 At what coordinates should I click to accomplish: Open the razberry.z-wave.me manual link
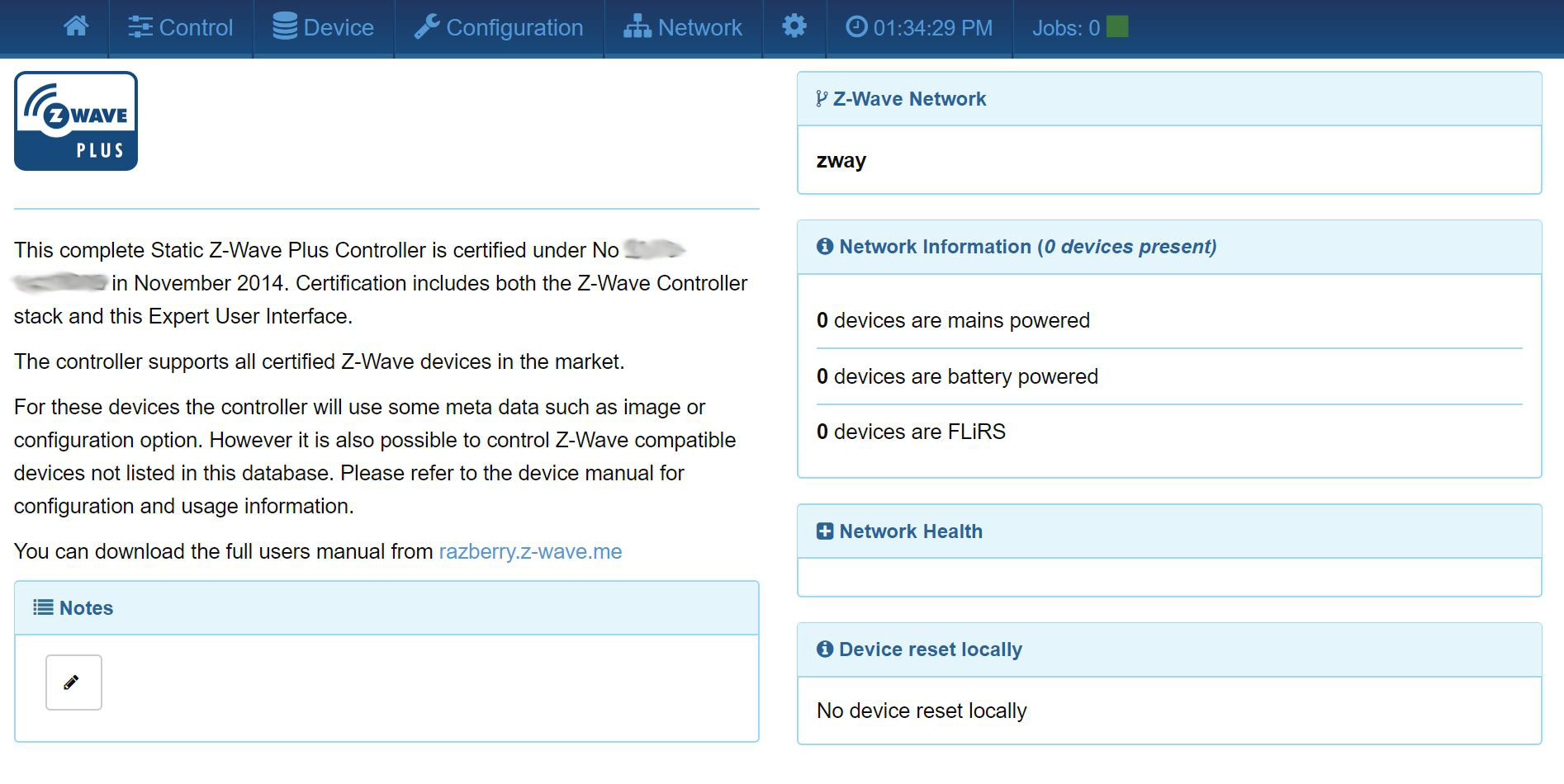click(x=530, y=551)
